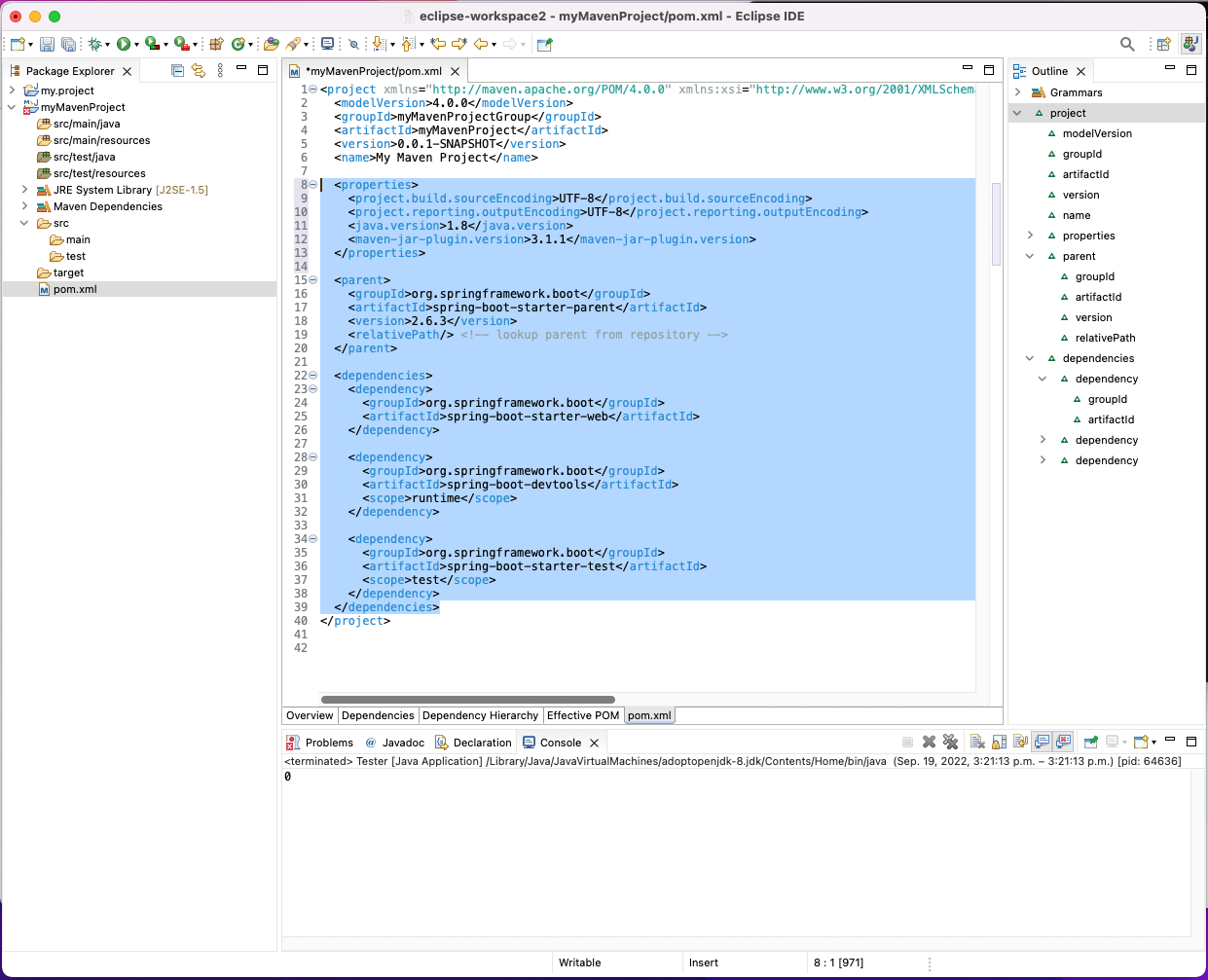Click the Writable status bar field
This screenshot has height=980, width=1208.
pyautogui.click(x=580, y=962)
